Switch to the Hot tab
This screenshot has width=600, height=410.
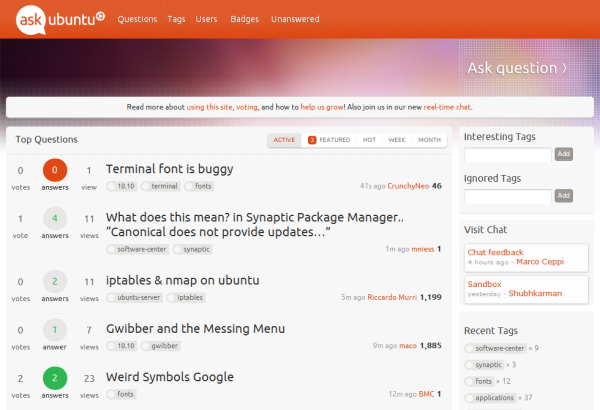click(x=369, y=140)
